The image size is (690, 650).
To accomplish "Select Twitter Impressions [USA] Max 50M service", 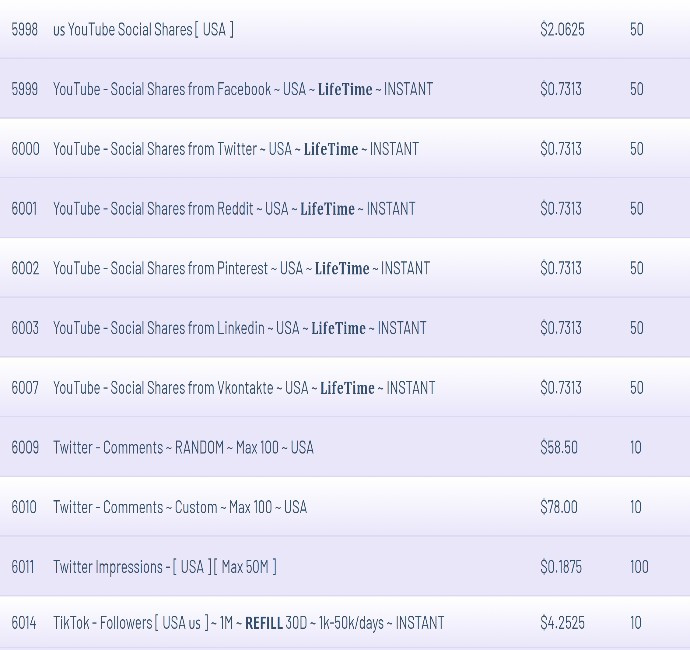I will (x=165, y=567).
